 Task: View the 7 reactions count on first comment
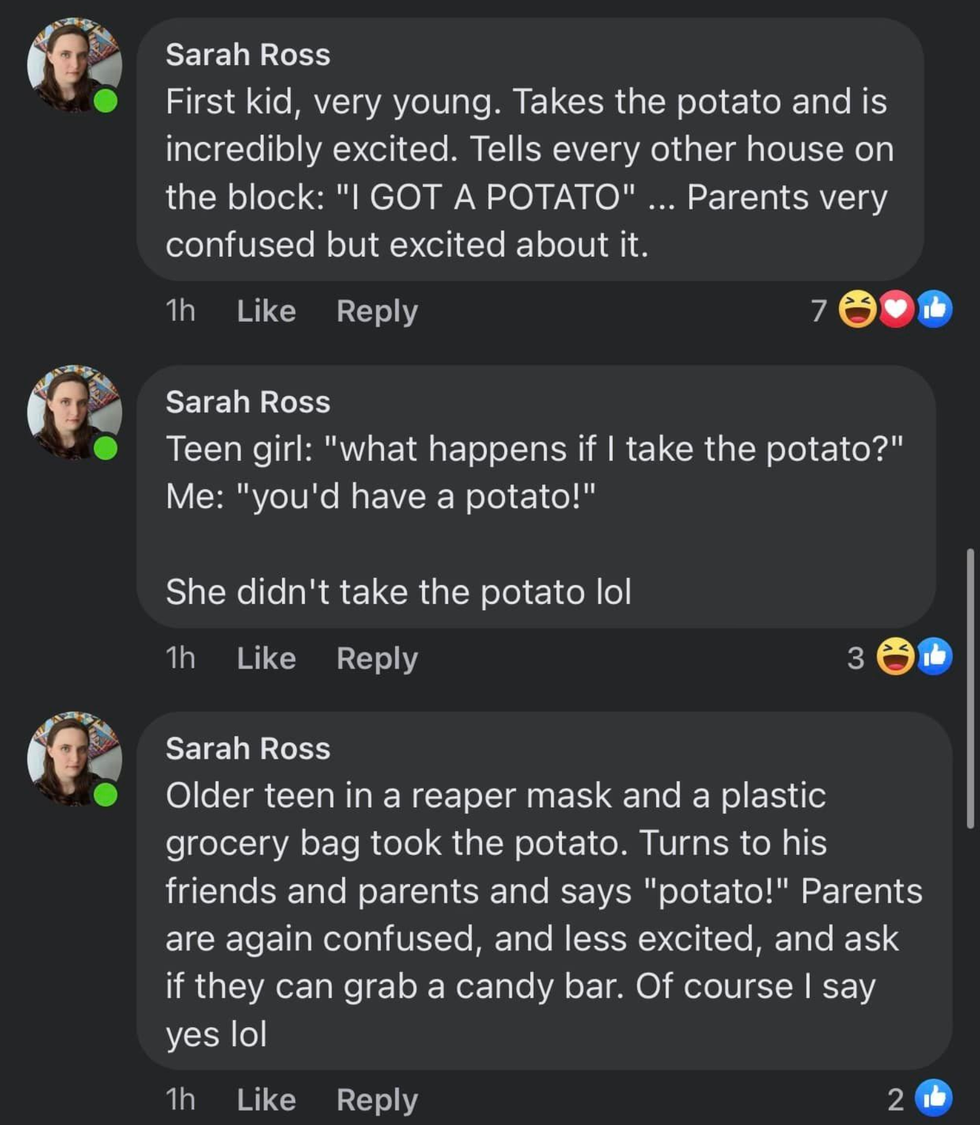[x=818, y=312]
